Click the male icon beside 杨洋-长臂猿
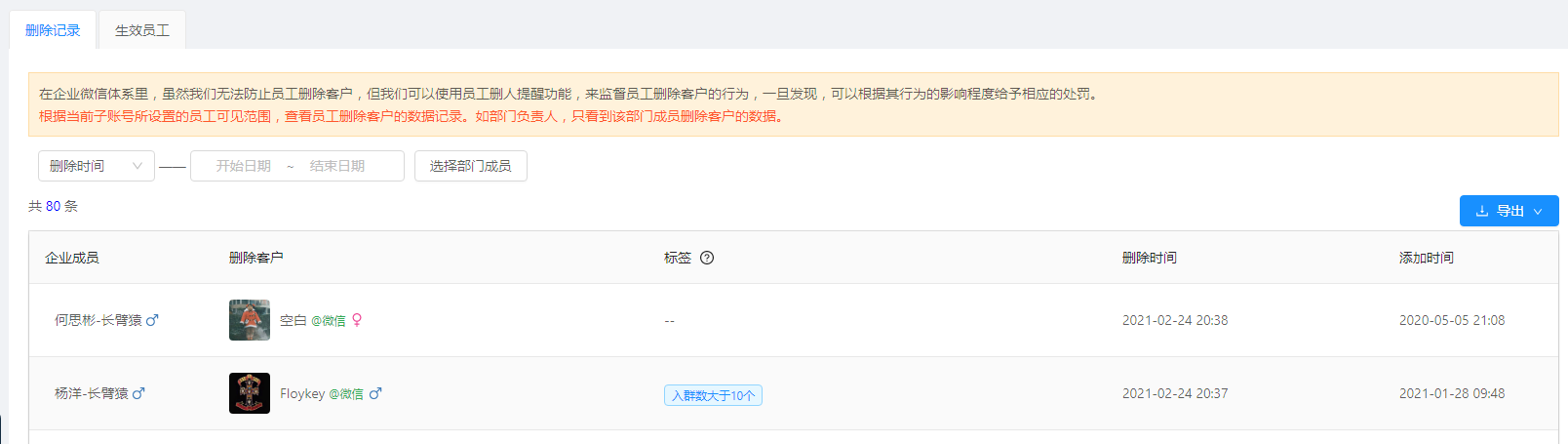Screen dimensions: 1568x444 [x=138, y=393]
